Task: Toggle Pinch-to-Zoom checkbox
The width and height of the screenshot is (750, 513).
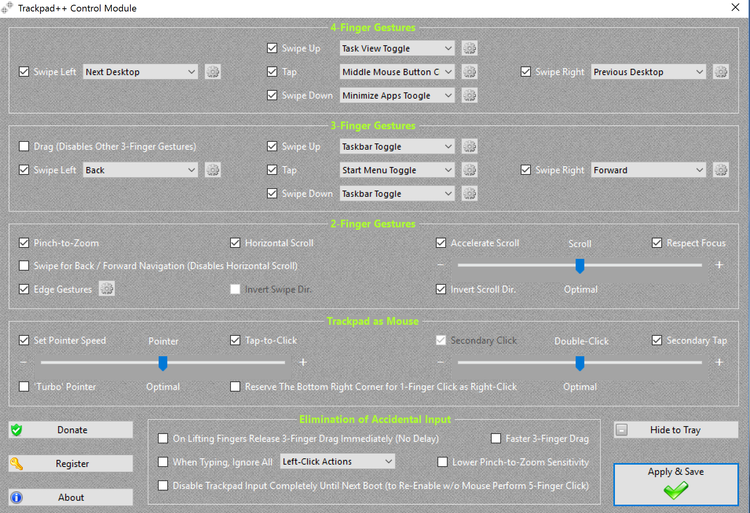Action: tap(24, 243)
